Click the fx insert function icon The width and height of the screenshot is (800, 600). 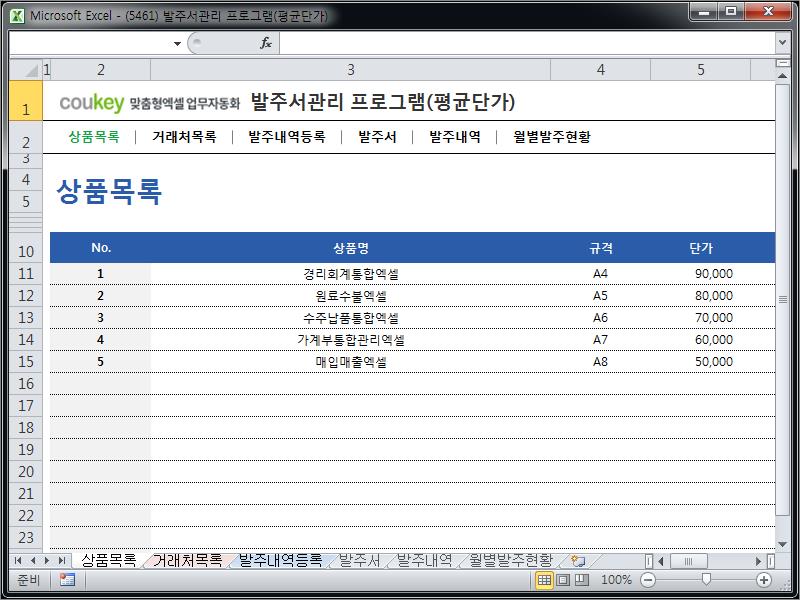pyautogui.click(x=265, y=43)
